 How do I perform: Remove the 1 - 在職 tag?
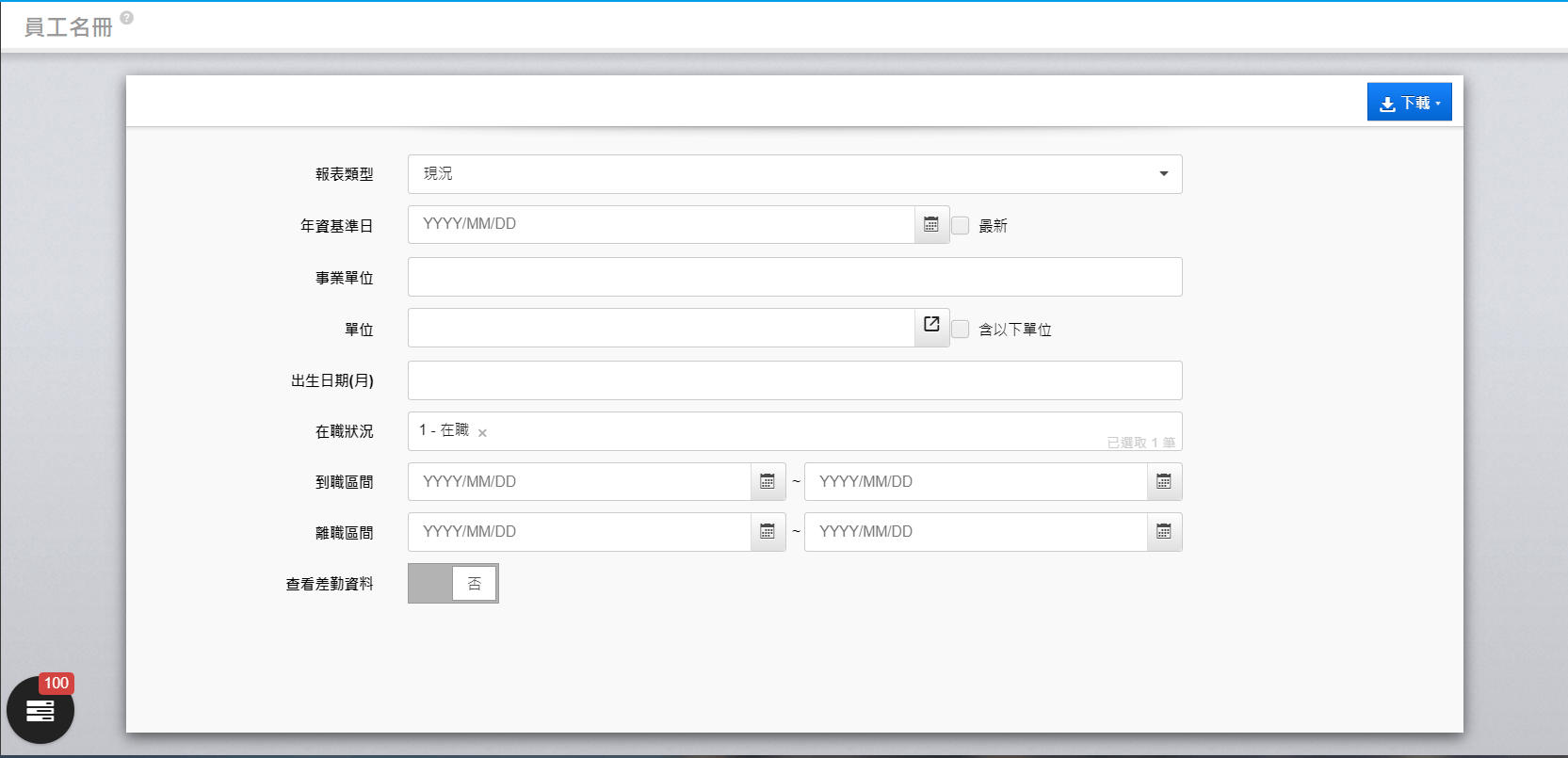click(x=482, y=433)
